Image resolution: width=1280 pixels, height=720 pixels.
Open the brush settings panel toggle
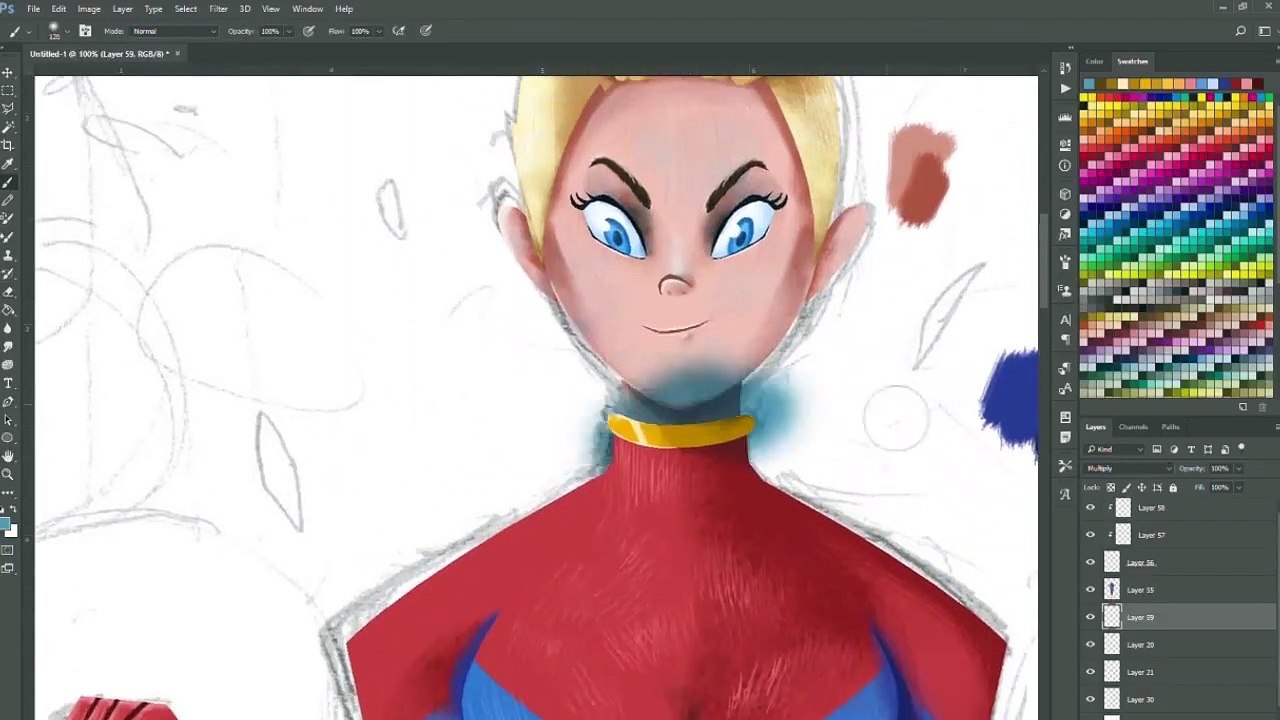pos(85,31)
